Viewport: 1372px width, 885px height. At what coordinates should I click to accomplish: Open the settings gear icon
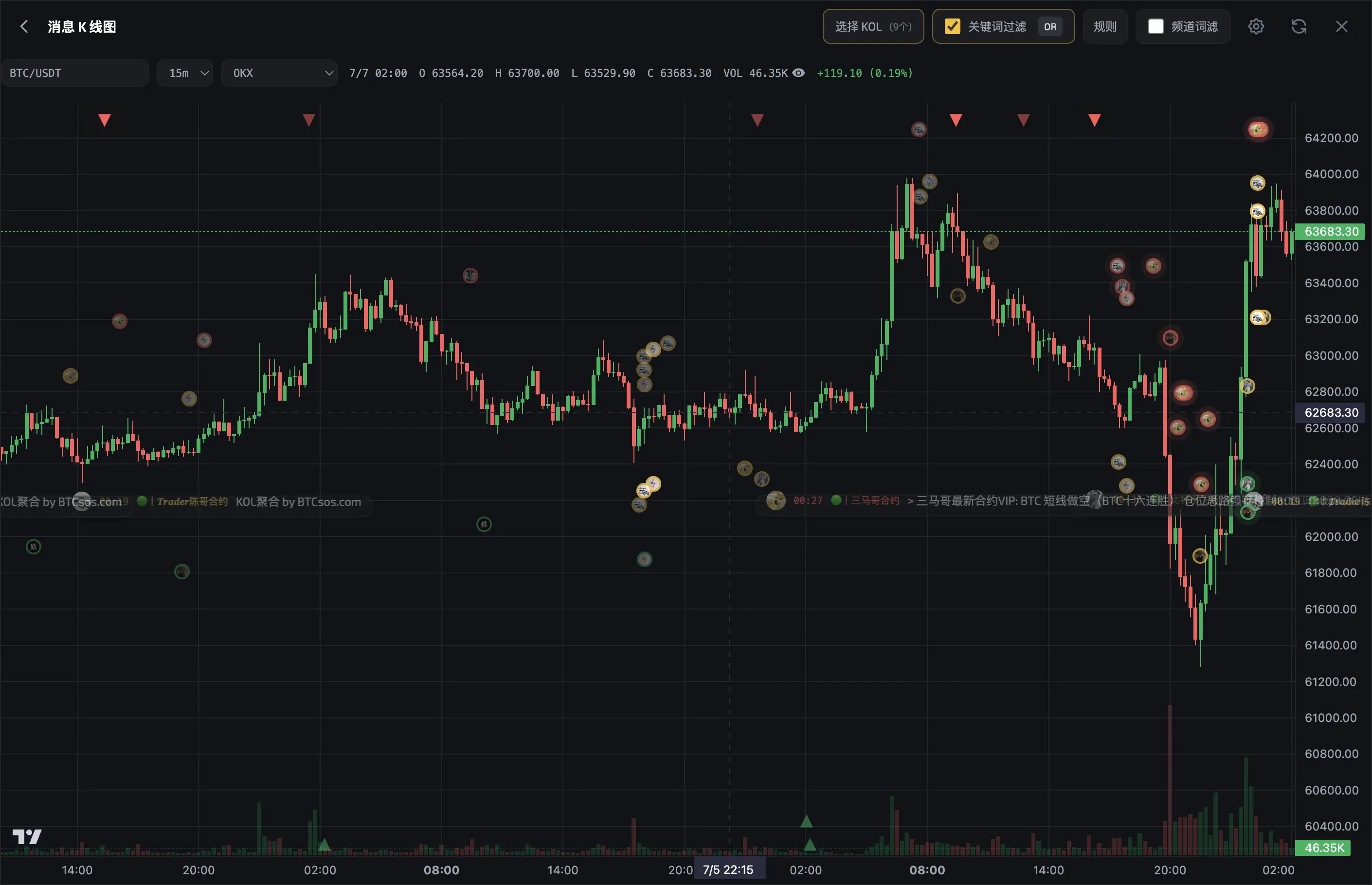click(x=1256, y=26)
